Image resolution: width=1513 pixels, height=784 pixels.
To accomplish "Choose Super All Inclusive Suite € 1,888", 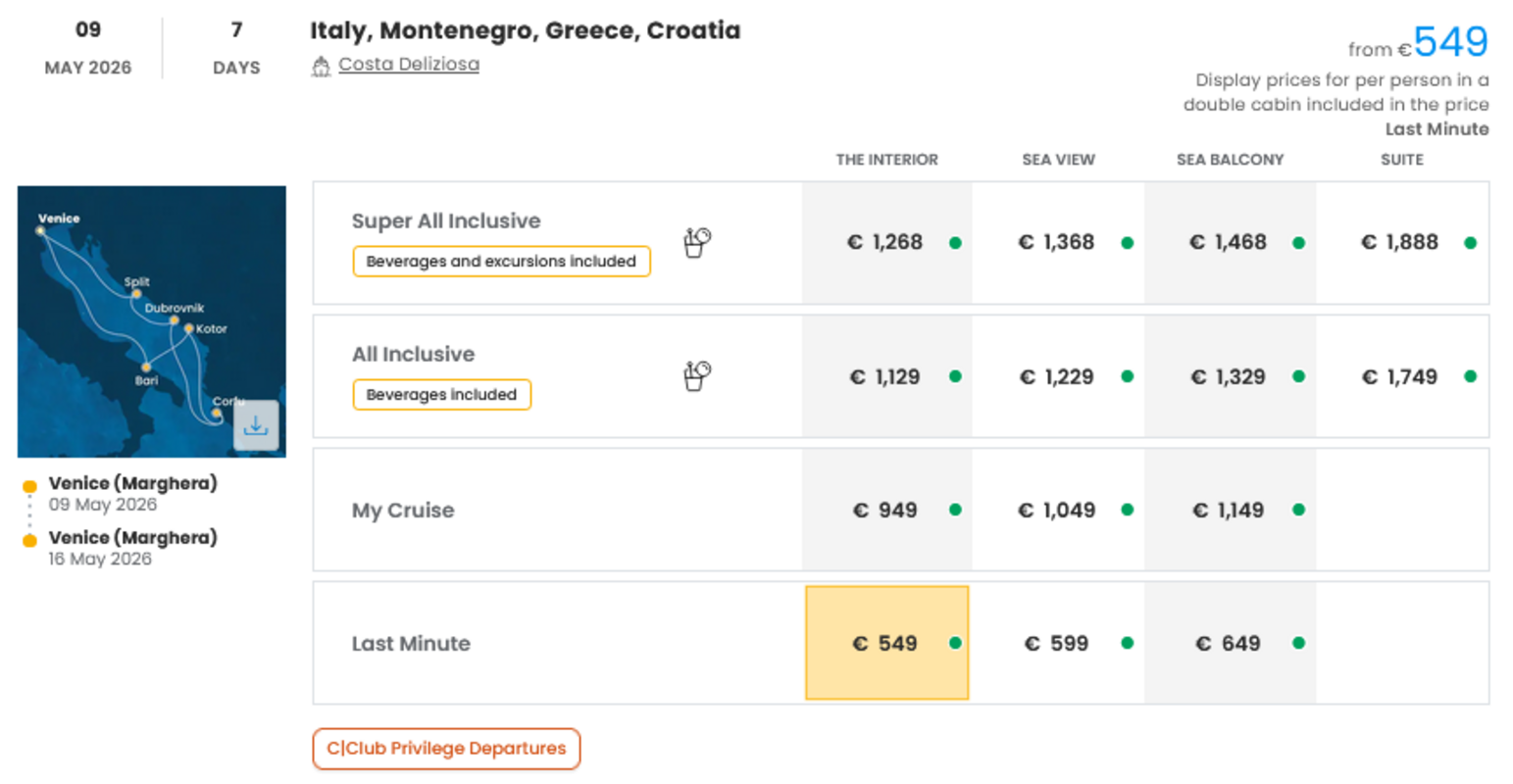I will click(x=1400, y=242).
